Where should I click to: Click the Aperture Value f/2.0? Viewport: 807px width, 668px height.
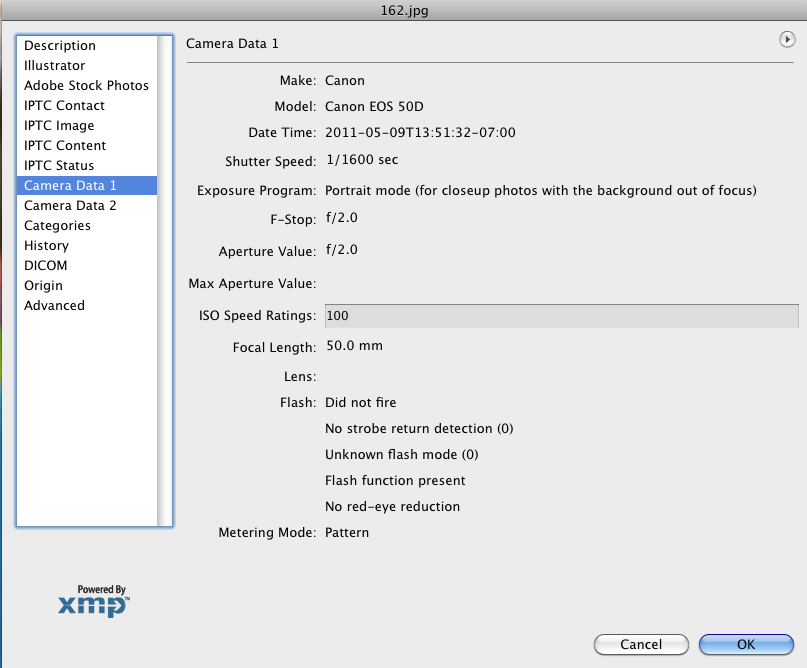click(x=342, y=250)
